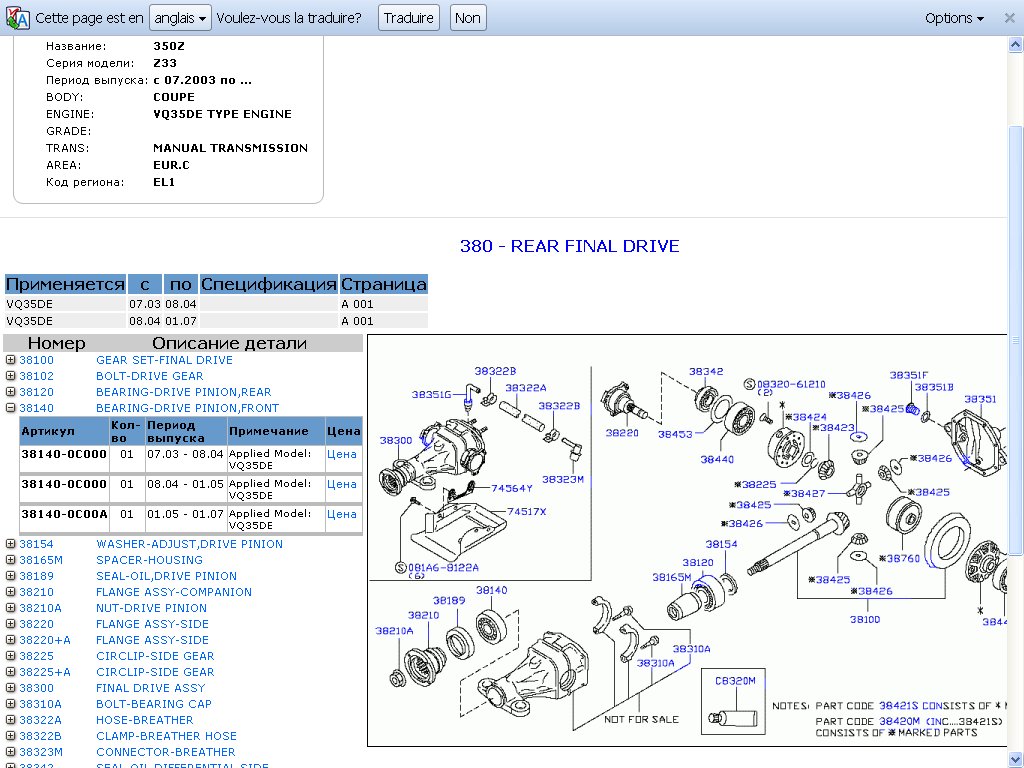Close the translation bar with the X

pyautogui.click(x=1009, y=18)
